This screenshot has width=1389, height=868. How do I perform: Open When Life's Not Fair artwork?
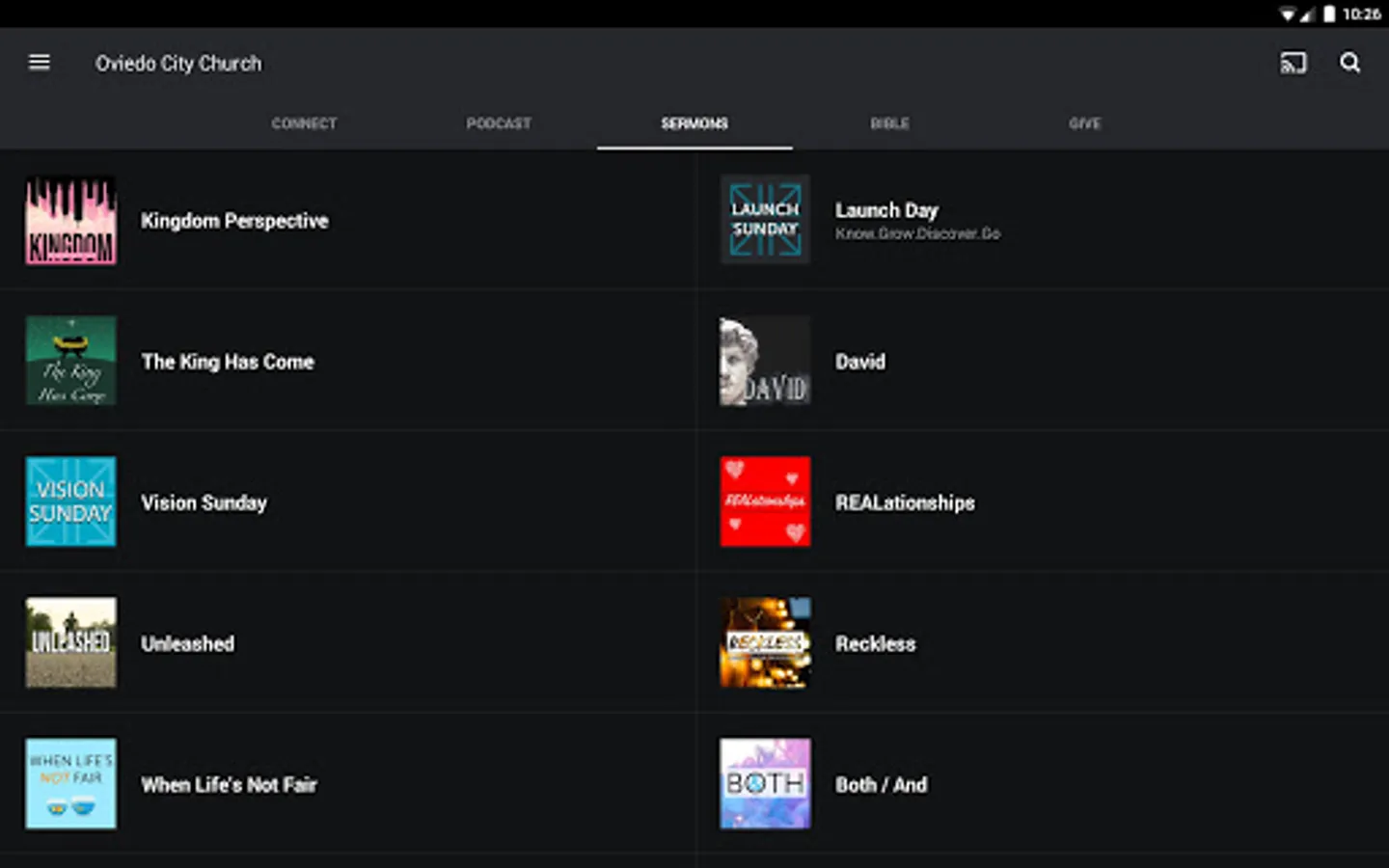pyautogui.click(x=71, y=783)
